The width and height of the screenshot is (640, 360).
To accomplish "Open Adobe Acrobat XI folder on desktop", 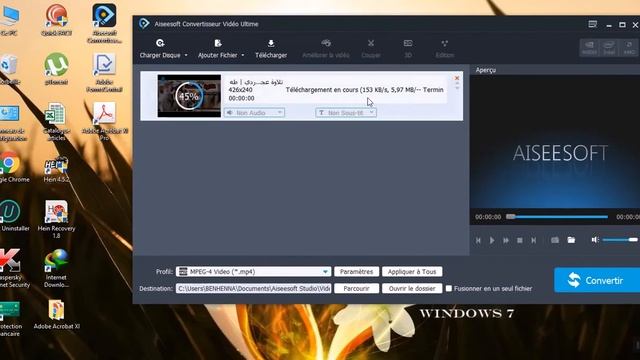I will point(56,314).
